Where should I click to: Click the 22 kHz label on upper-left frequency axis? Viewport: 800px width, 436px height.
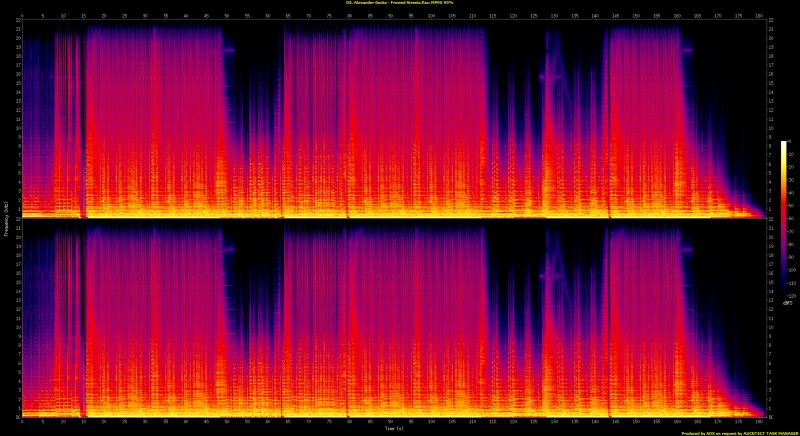click(x=15, y=22)
